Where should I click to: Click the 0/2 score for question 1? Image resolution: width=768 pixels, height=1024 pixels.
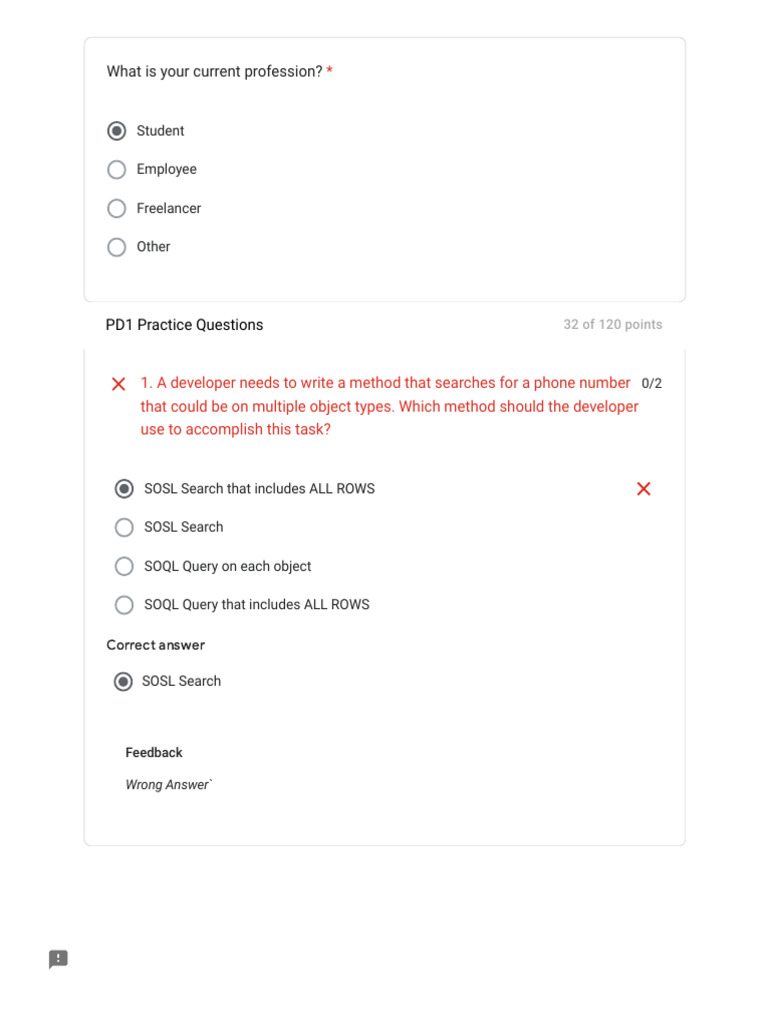(651, 383)
